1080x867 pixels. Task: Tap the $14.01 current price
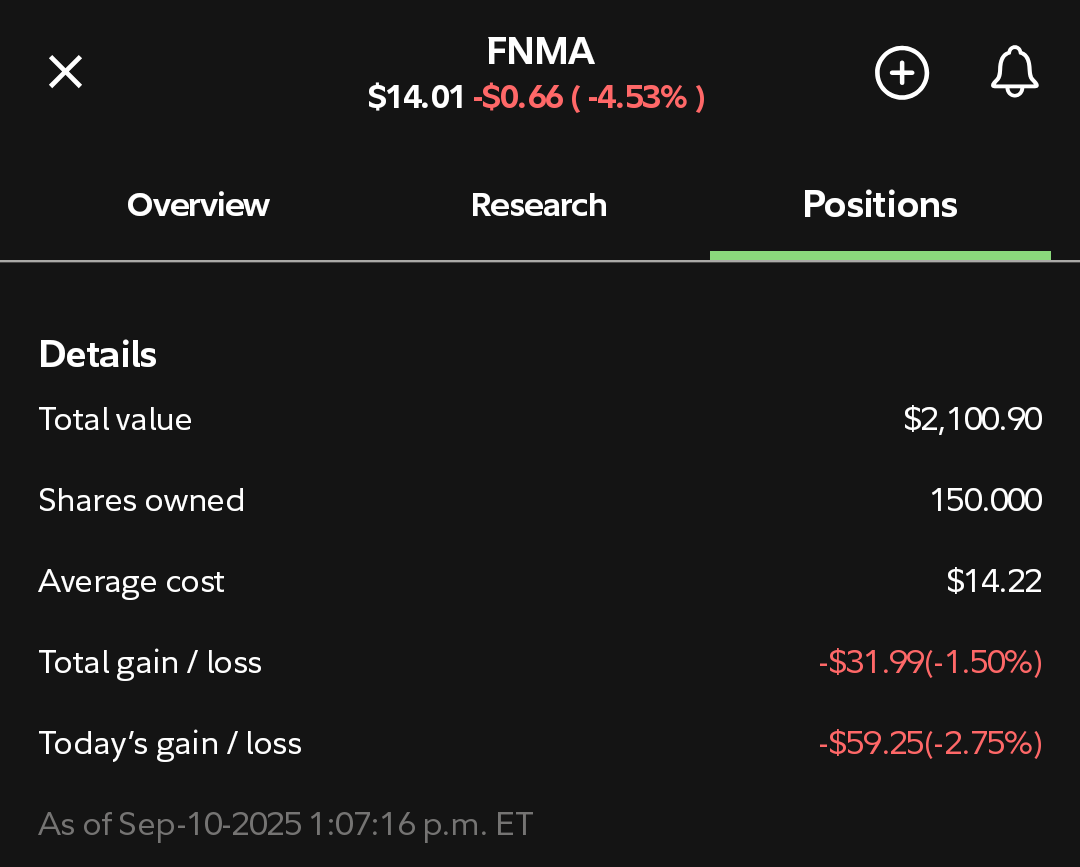pos(416,96)
